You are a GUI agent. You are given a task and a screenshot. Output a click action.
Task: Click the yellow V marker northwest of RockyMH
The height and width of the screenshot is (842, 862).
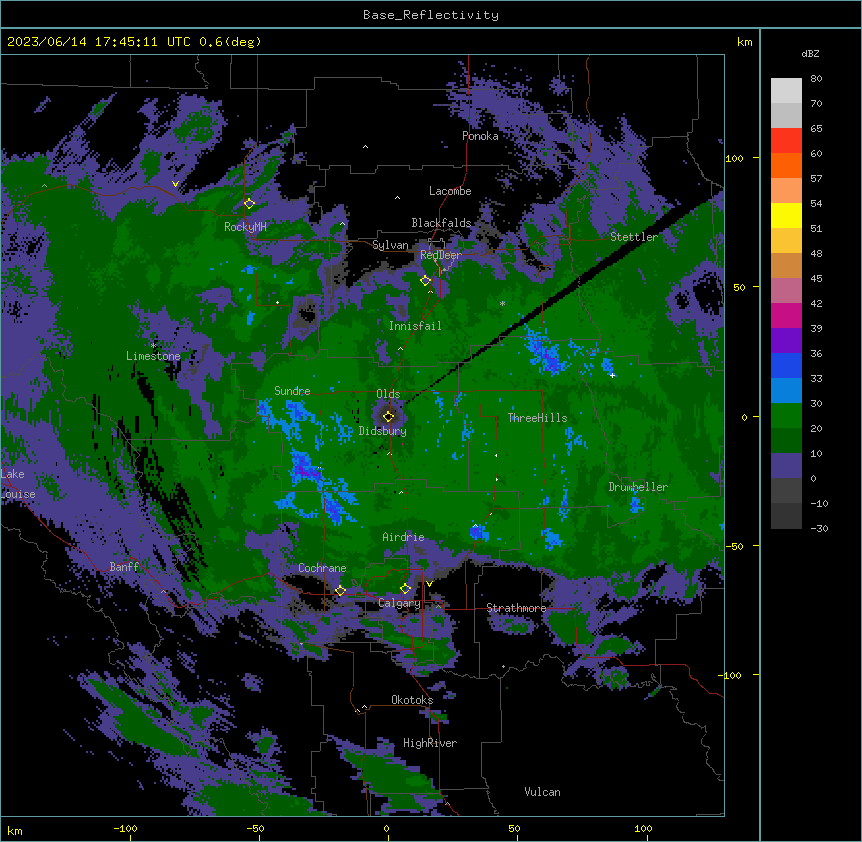pyautogui.click(x=175, y=184)
